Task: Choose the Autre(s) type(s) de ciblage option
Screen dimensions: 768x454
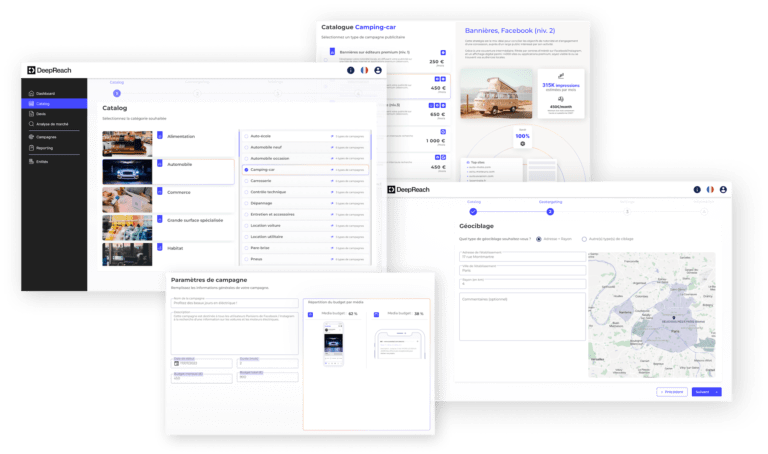Action: 585,239
